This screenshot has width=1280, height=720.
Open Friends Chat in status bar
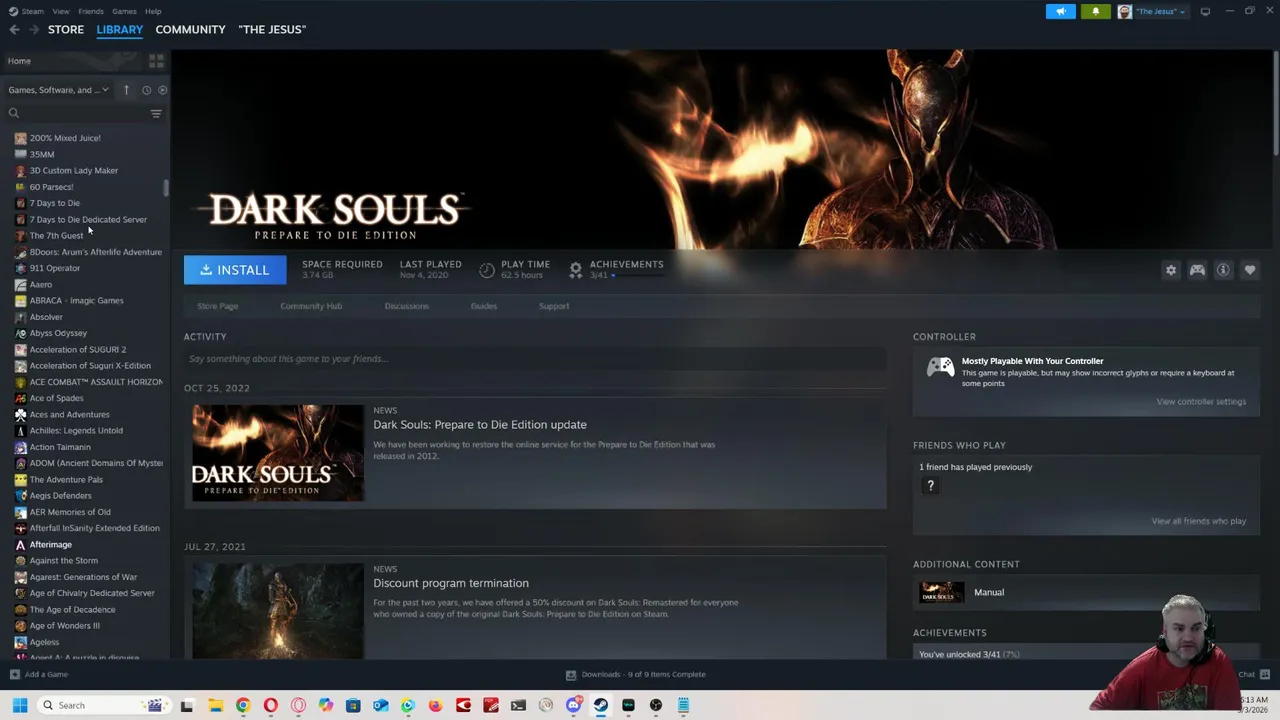click(1254, 675)
